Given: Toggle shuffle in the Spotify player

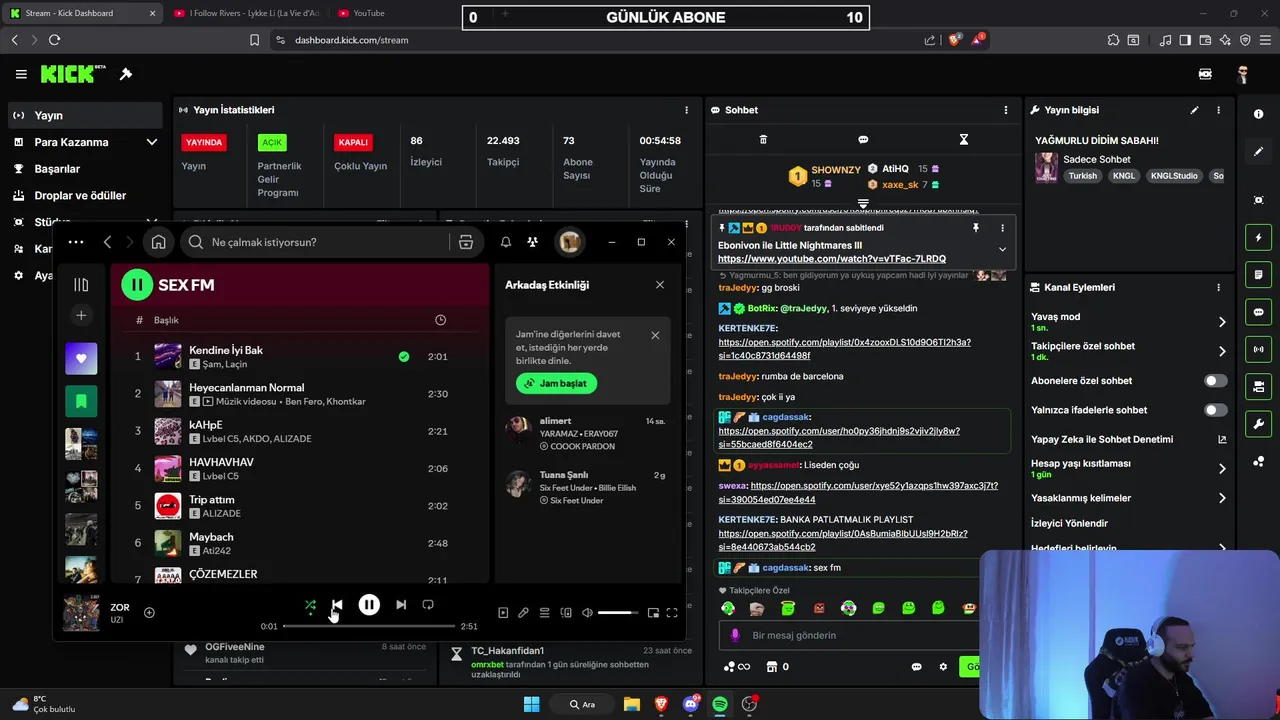Looking at the screenshot, I should (310, 605).
